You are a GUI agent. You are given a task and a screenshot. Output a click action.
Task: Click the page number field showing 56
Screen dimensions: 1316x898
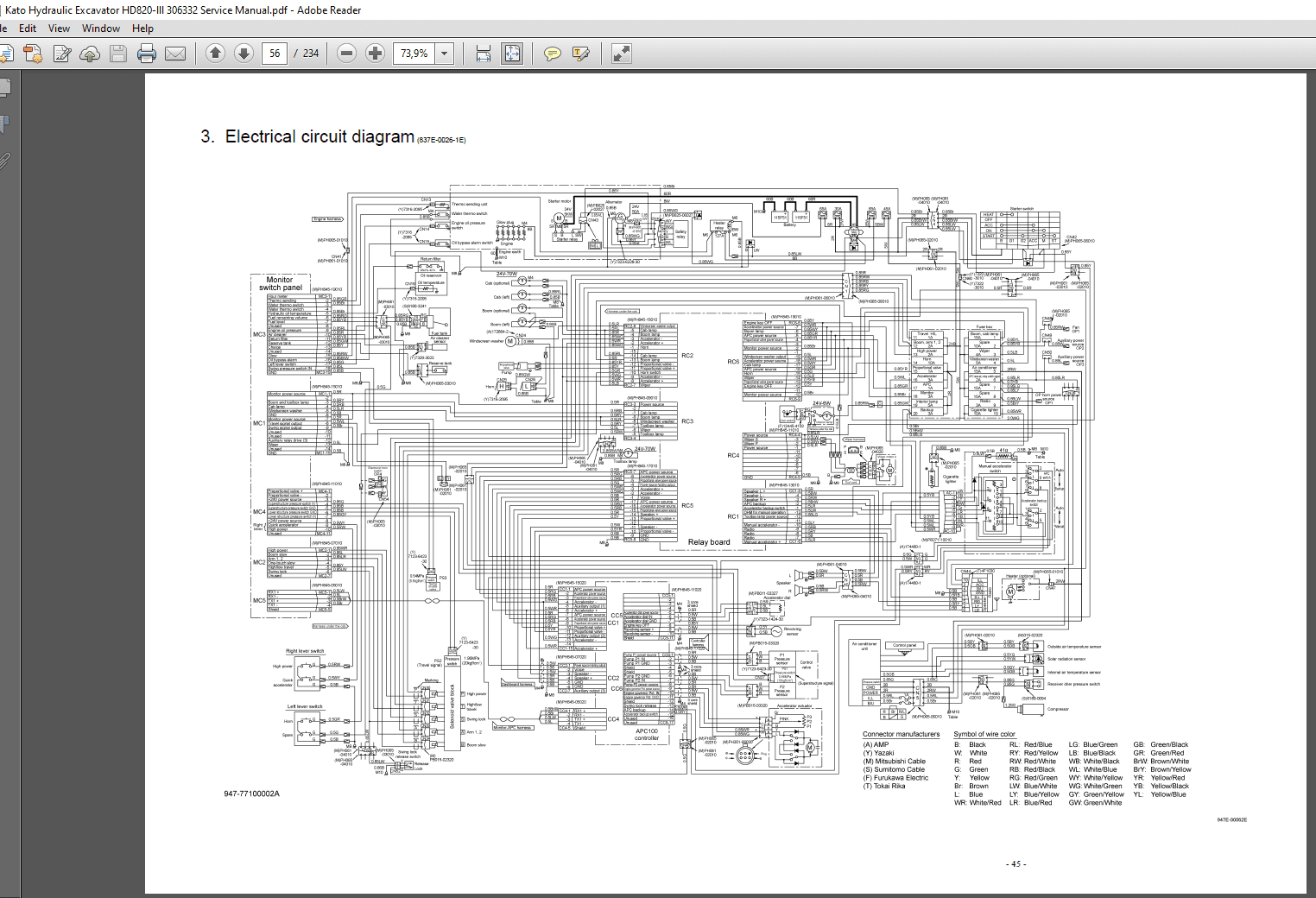274,53
